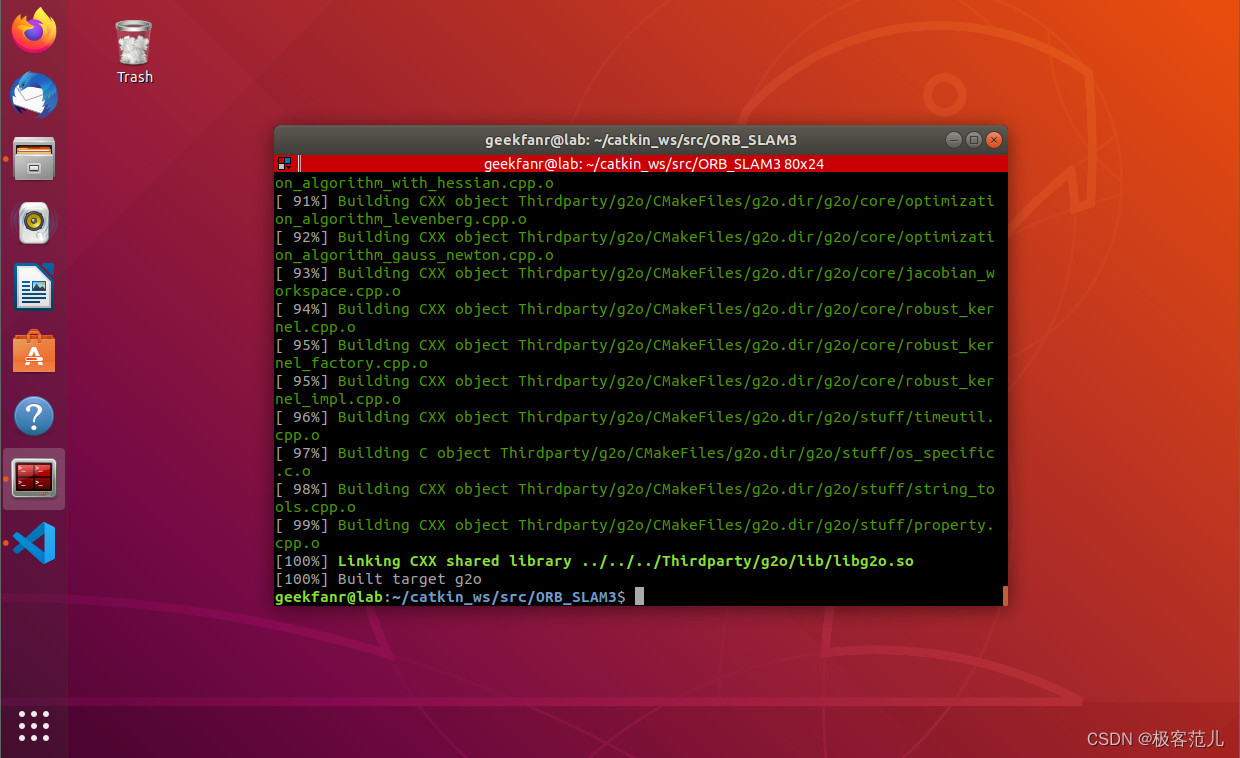
Task: Maximize the terminal window
Action: pyautogui.click(x=974, y=140)
